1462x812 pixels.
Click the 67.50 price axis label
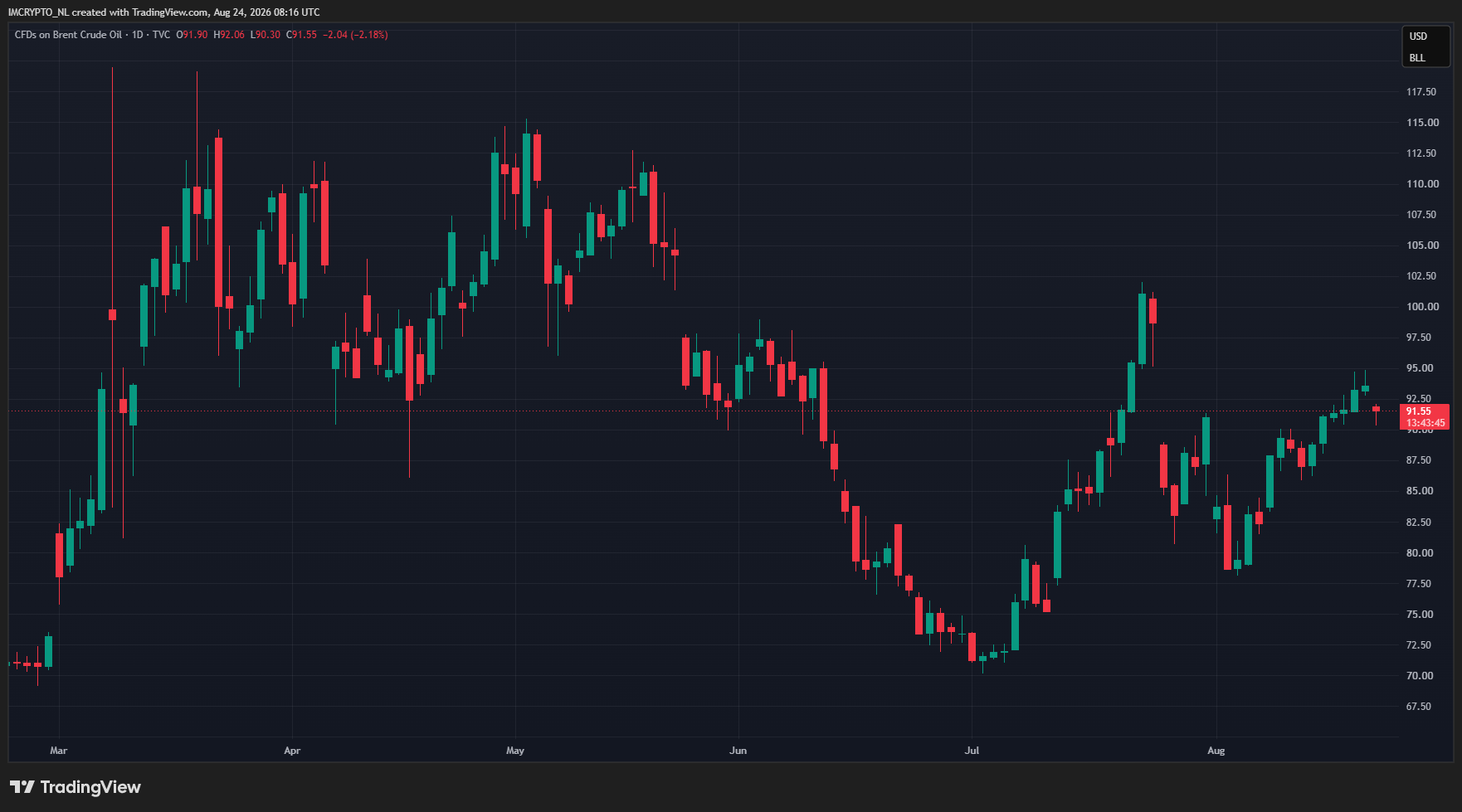point(1419,707)
